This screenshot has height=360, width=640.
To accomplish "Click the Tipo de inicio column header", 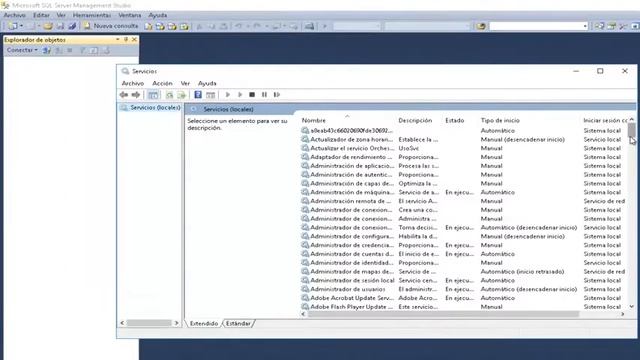I will point(500,120).
